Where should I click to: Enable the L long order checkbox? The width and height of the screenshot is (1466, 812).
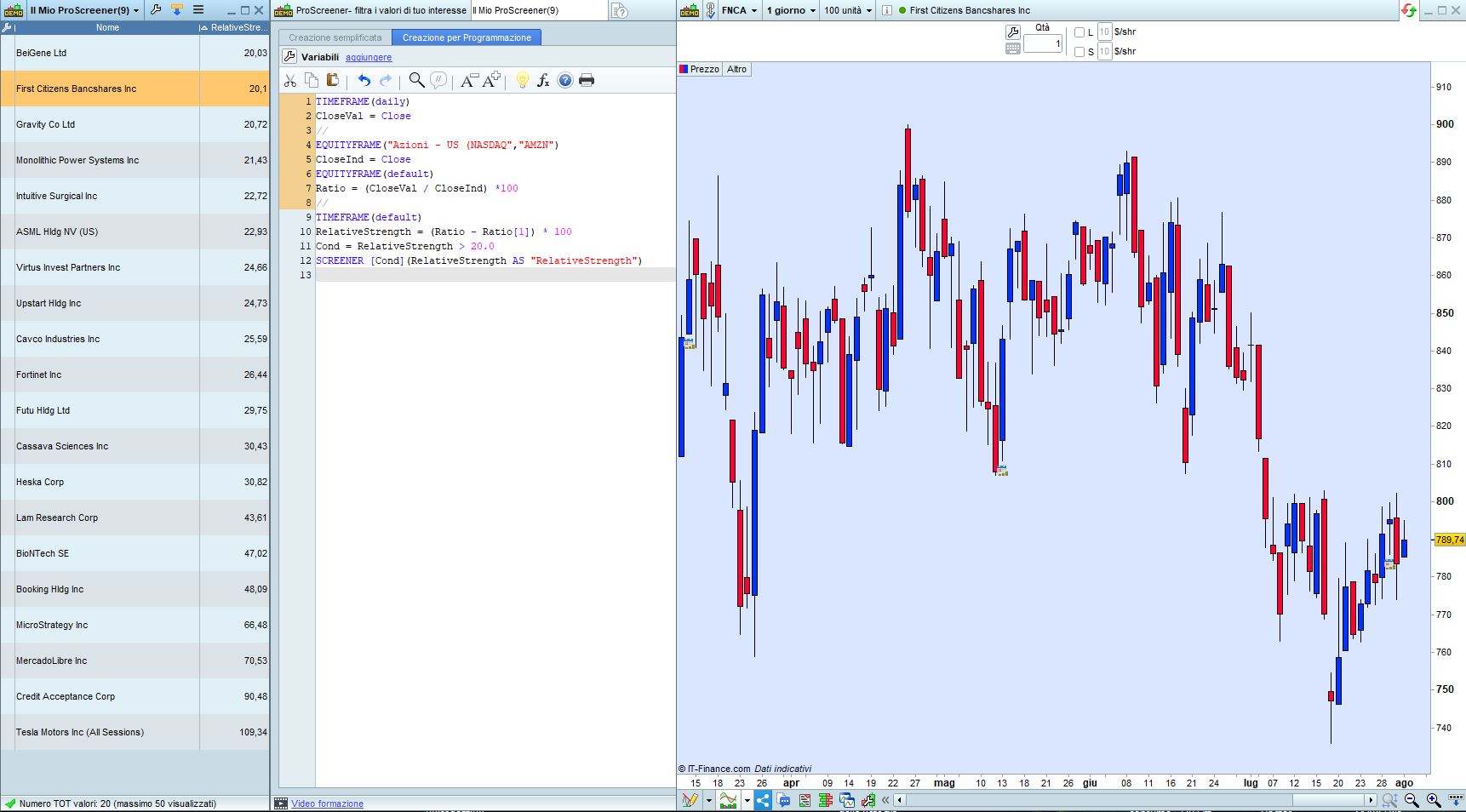[1079, 32]
